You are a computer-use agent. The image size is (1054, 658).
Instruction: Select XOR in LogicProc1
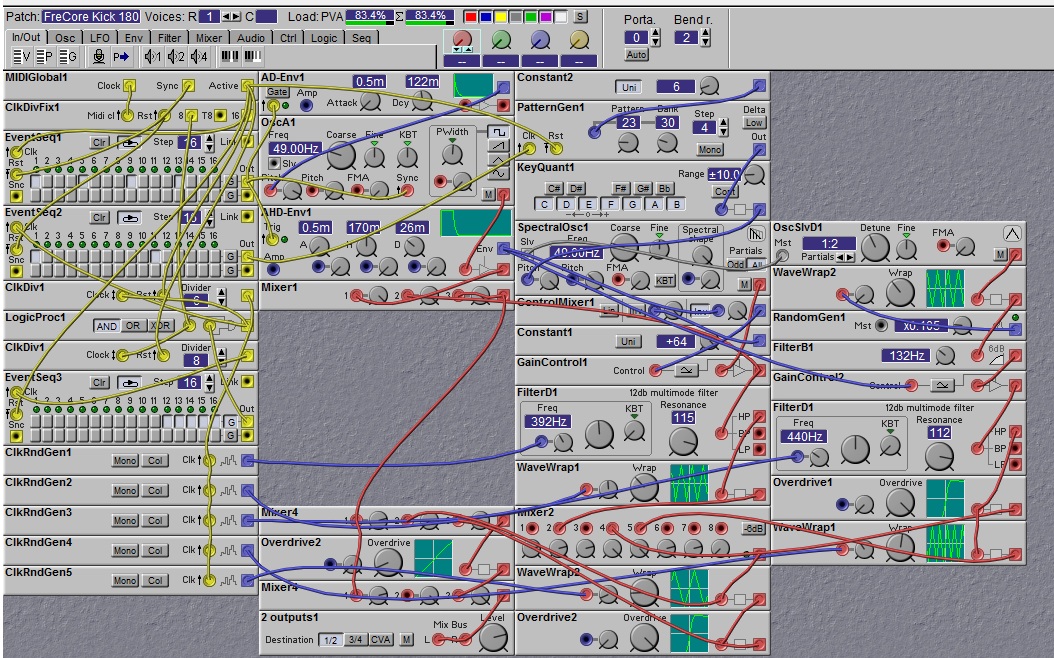click(160, 326)
